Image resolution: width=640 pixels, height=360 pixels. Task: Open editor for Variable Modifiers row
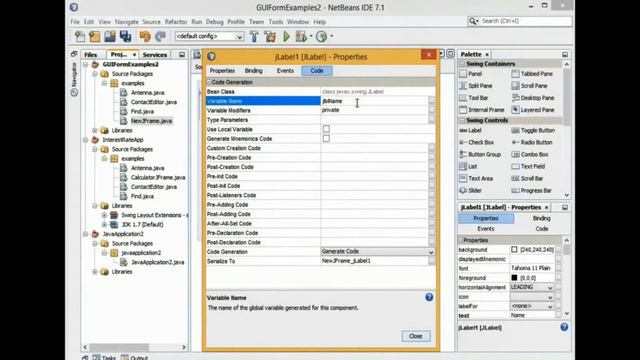[431, 110]
